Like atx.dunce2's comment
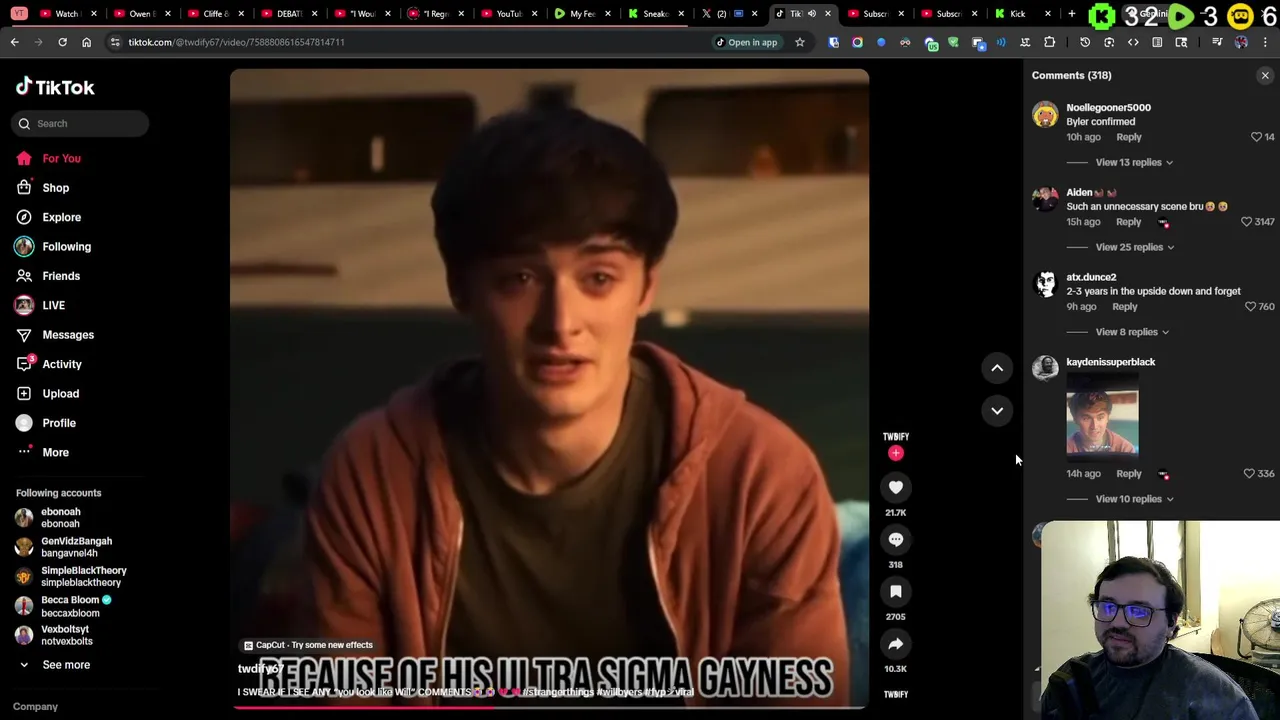1280x720 pixels. pos(1250,307)
